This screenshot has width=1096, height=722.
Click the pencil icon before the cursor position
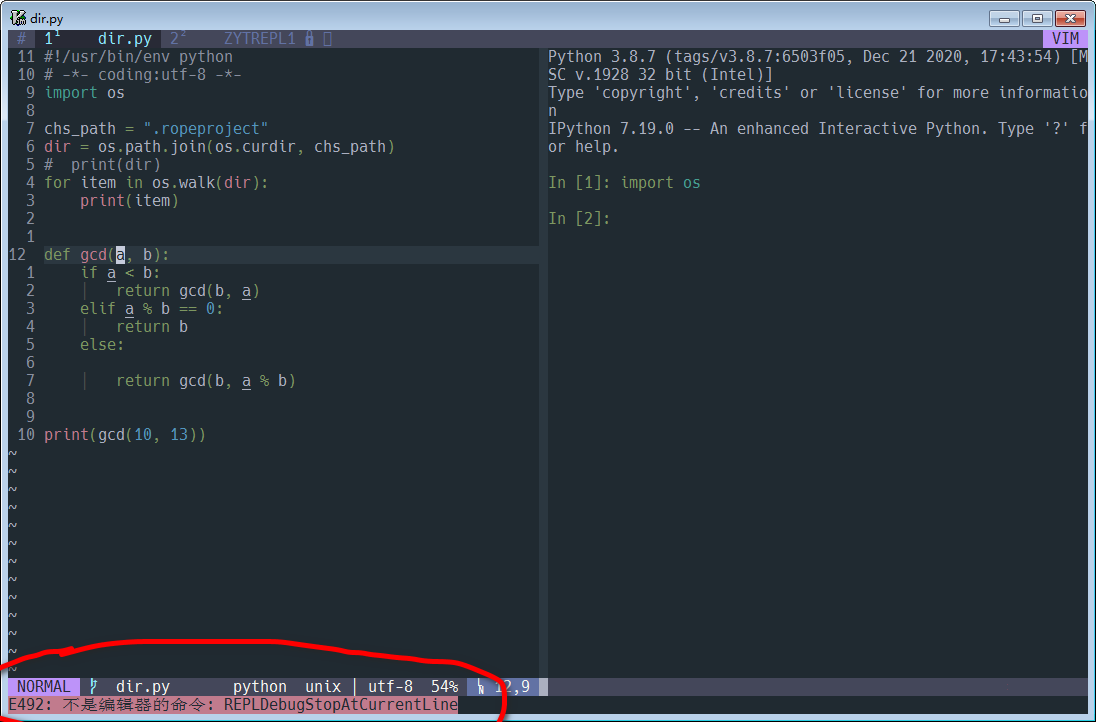click(481, 686)
